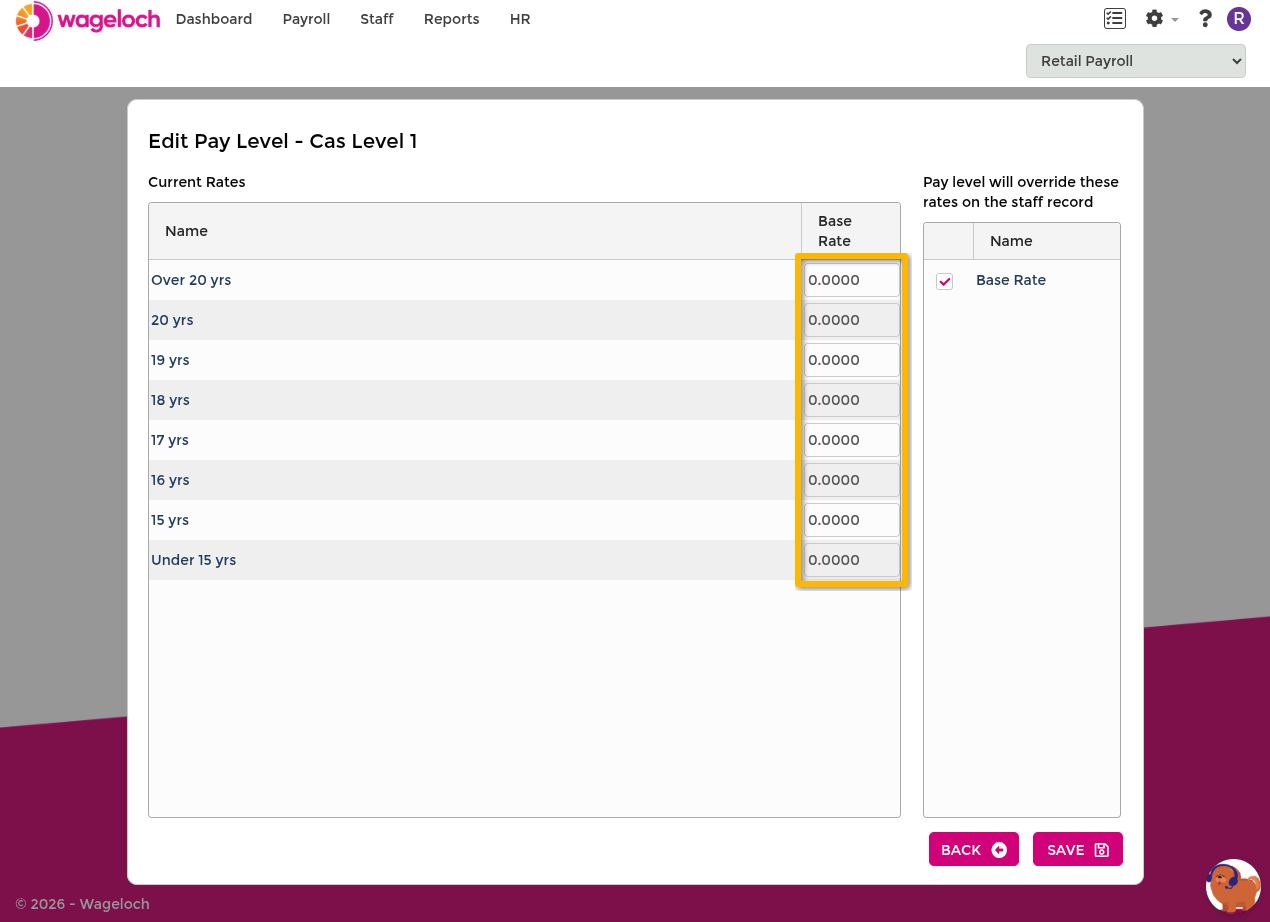Viewport: 1270px width, 922px height.
Task: Open the support chat mascot icon
Action: pyautogui.click(x=1233, y=886)
